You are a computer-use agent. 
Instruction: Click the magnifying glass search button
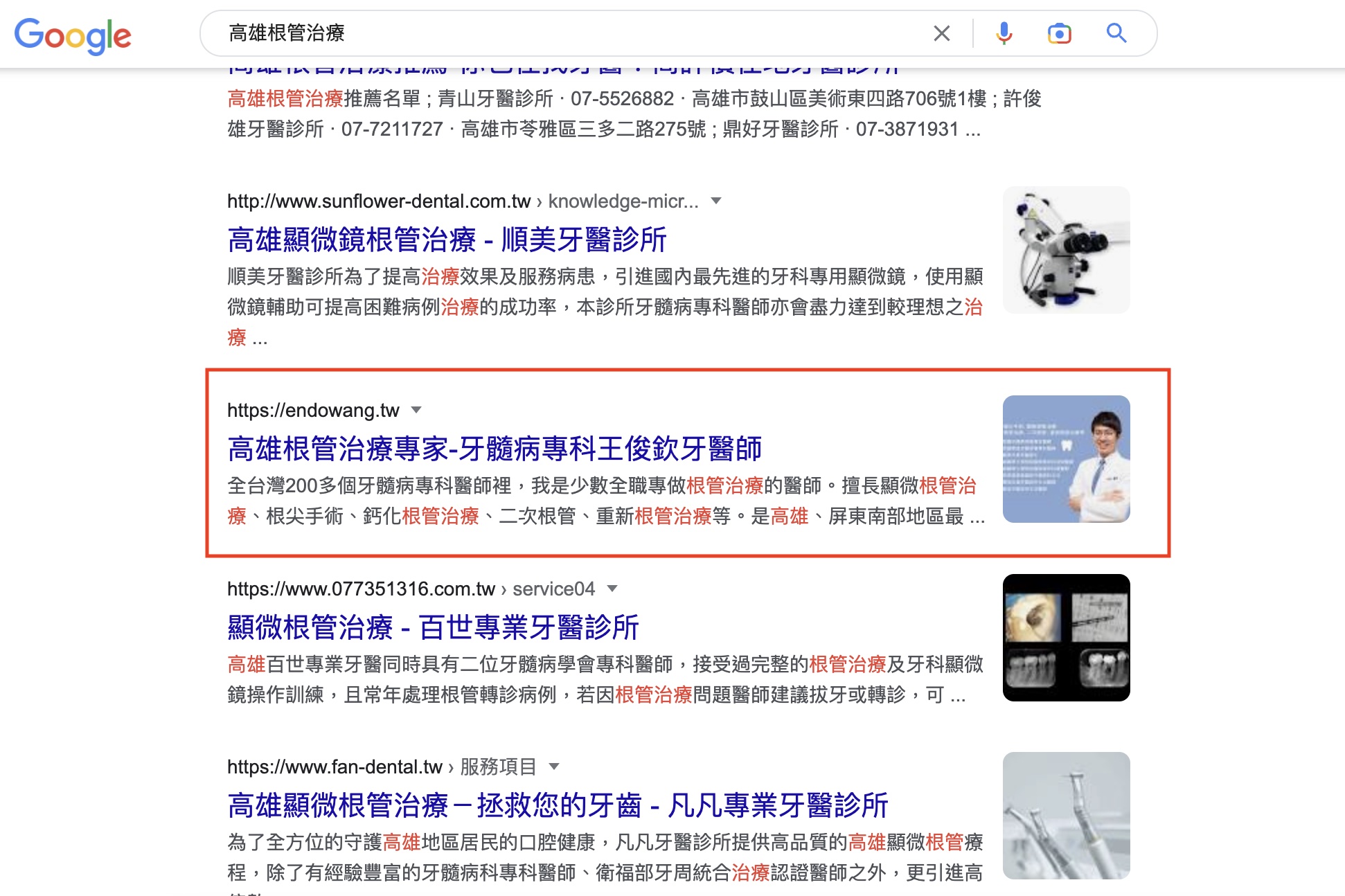point(1116,33)
